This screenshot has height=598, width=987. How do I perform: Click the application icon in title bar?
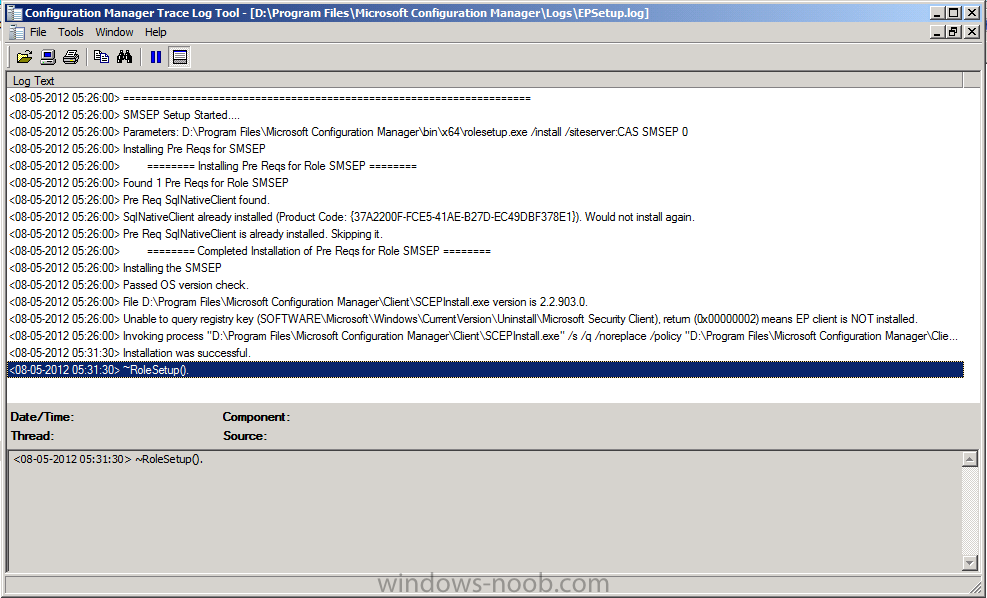[x=14, y=13]
